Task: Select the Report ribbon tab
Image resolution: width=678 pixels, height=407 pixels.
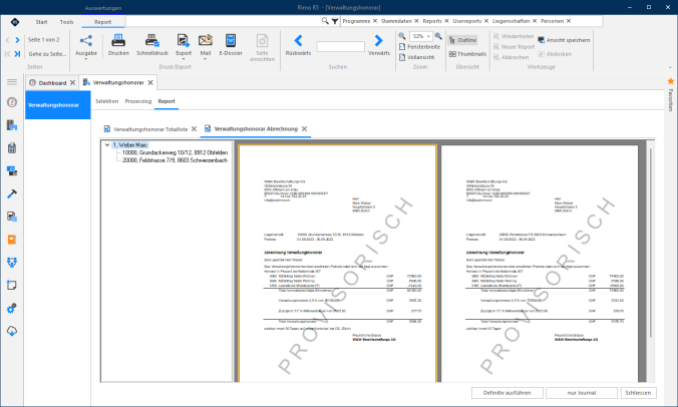Action: coord(103,22)
